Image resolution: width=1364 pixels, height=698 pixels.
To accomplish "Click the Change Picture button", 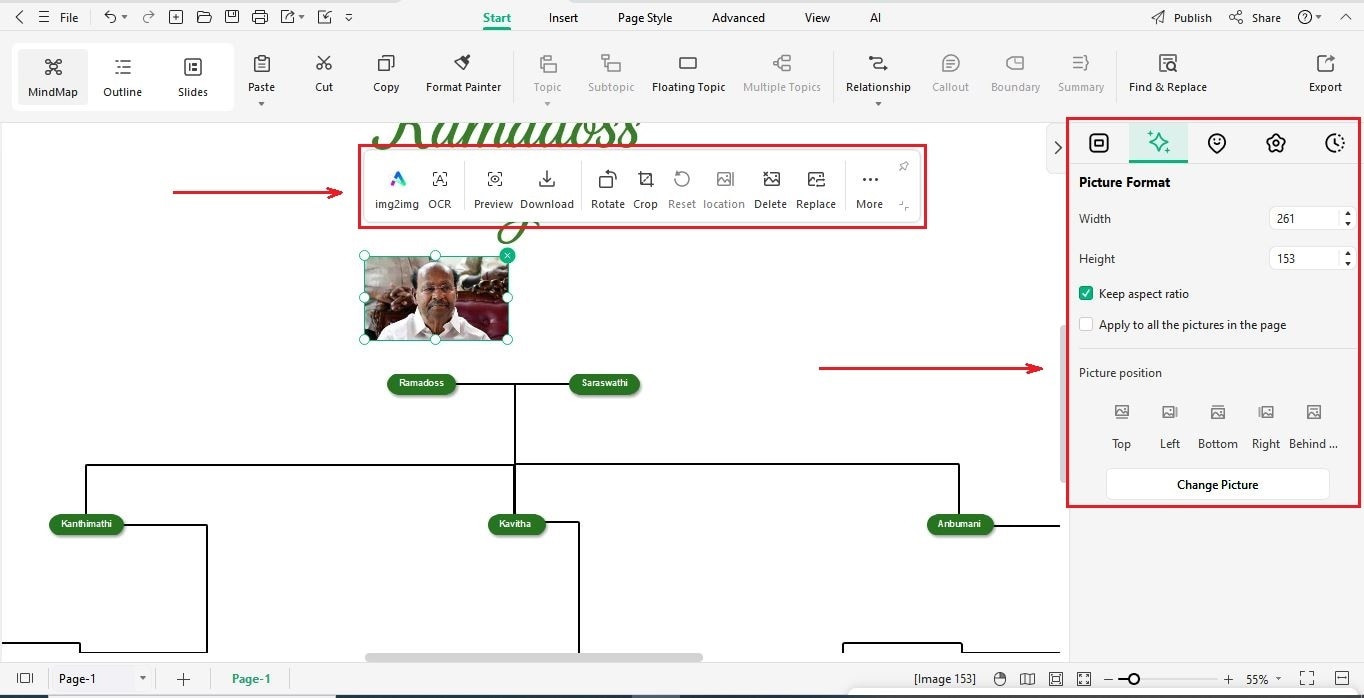I will tap(1217, 484).
